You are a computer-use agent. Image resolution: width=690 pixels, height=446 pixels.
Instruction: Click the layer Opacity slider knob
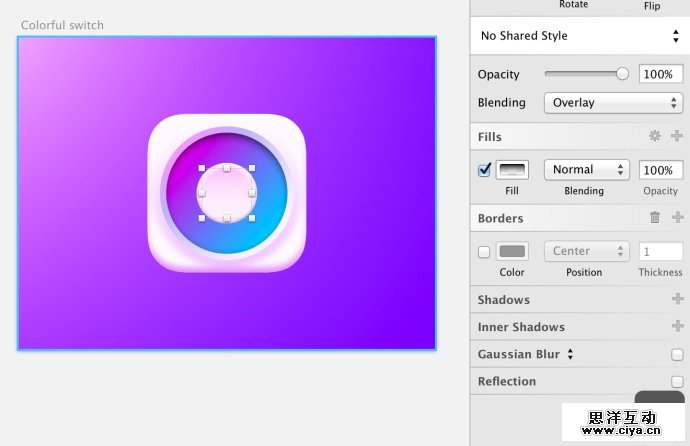(x=623, y=74)
